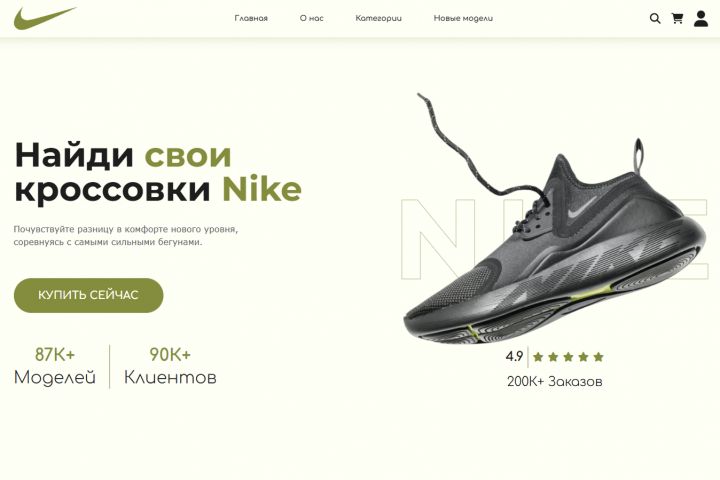Open the shopping cart icon
Image resolution: width=720 pixels, height=480 pixels.
[677, 18]
